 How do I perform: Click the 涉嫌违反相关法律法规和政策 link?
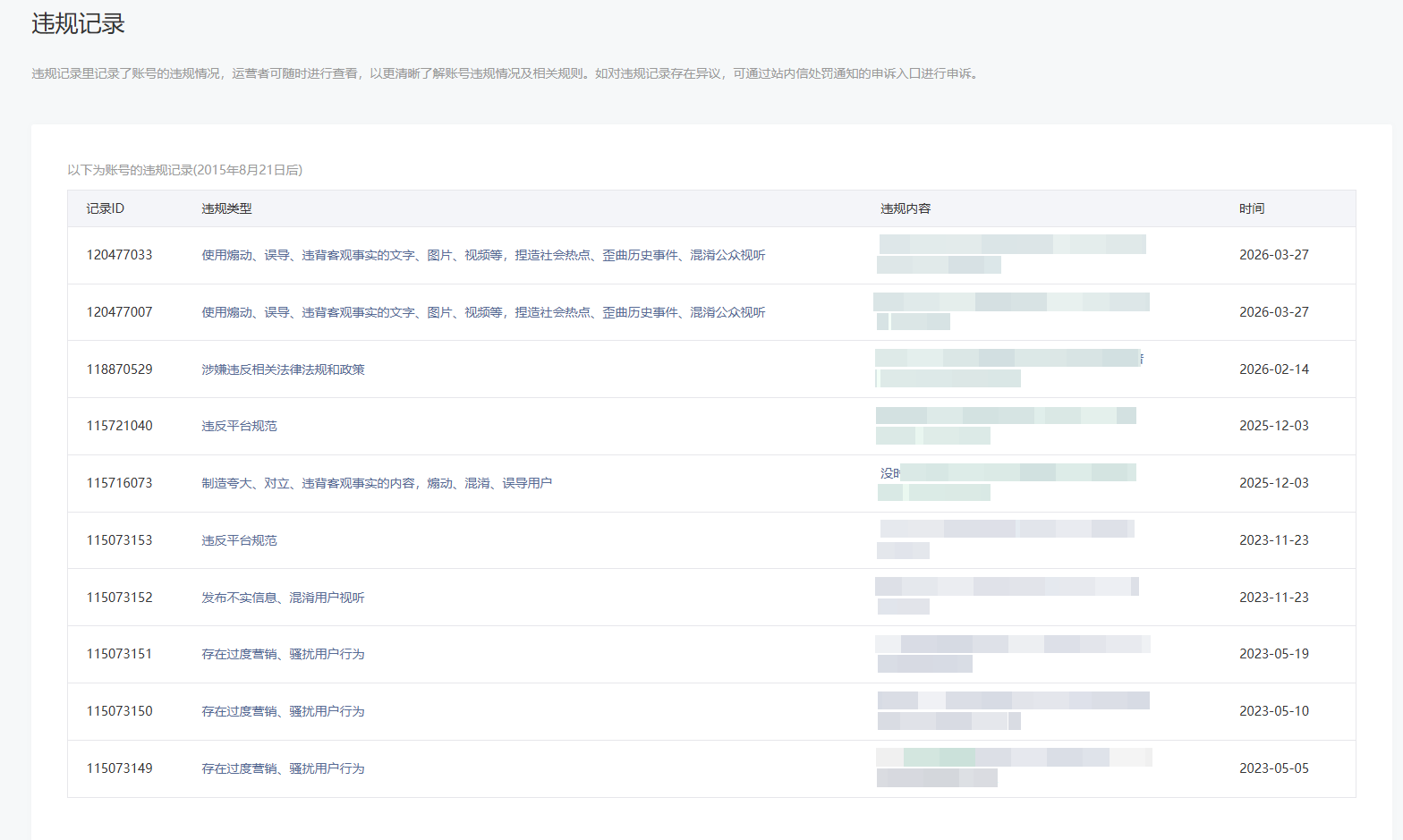pyautogui.click(x=283, y=369)
